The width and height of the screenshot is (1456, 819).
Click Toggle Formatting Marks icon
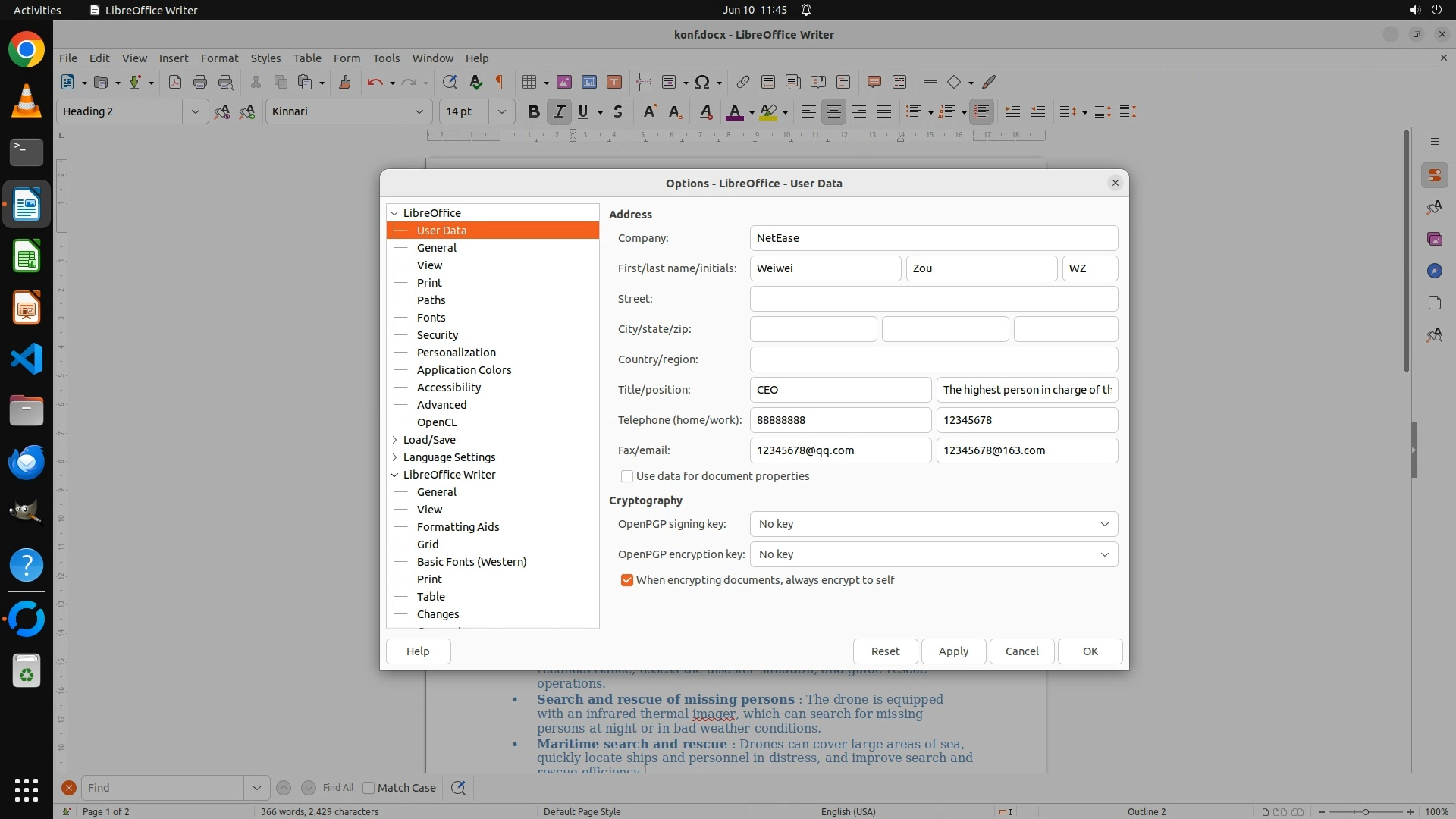tap(500, 82)
